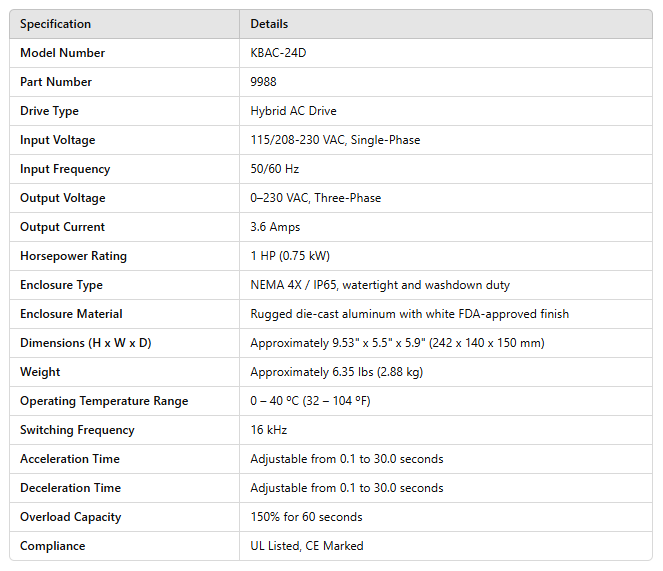The image size is (663, 571).
Task: Click the 16 kHz switching frequency value
Action: pyautogui.click(x=268, y=430)
